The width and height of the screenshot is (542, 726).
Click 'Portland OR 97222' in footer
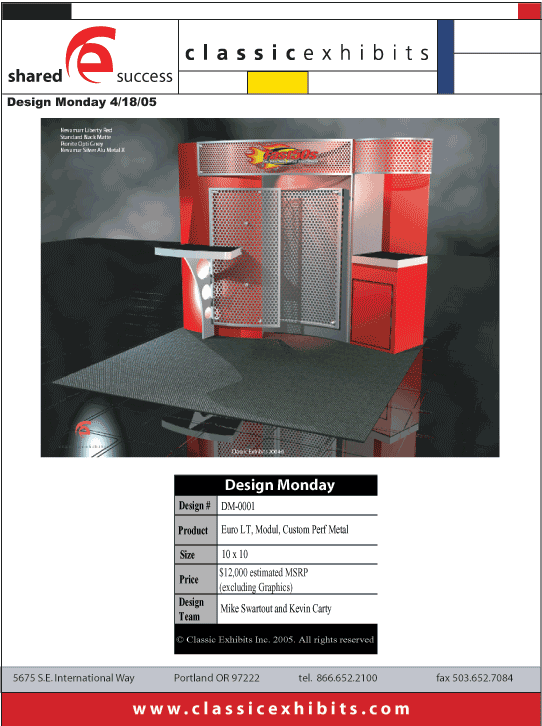point(217,678)
